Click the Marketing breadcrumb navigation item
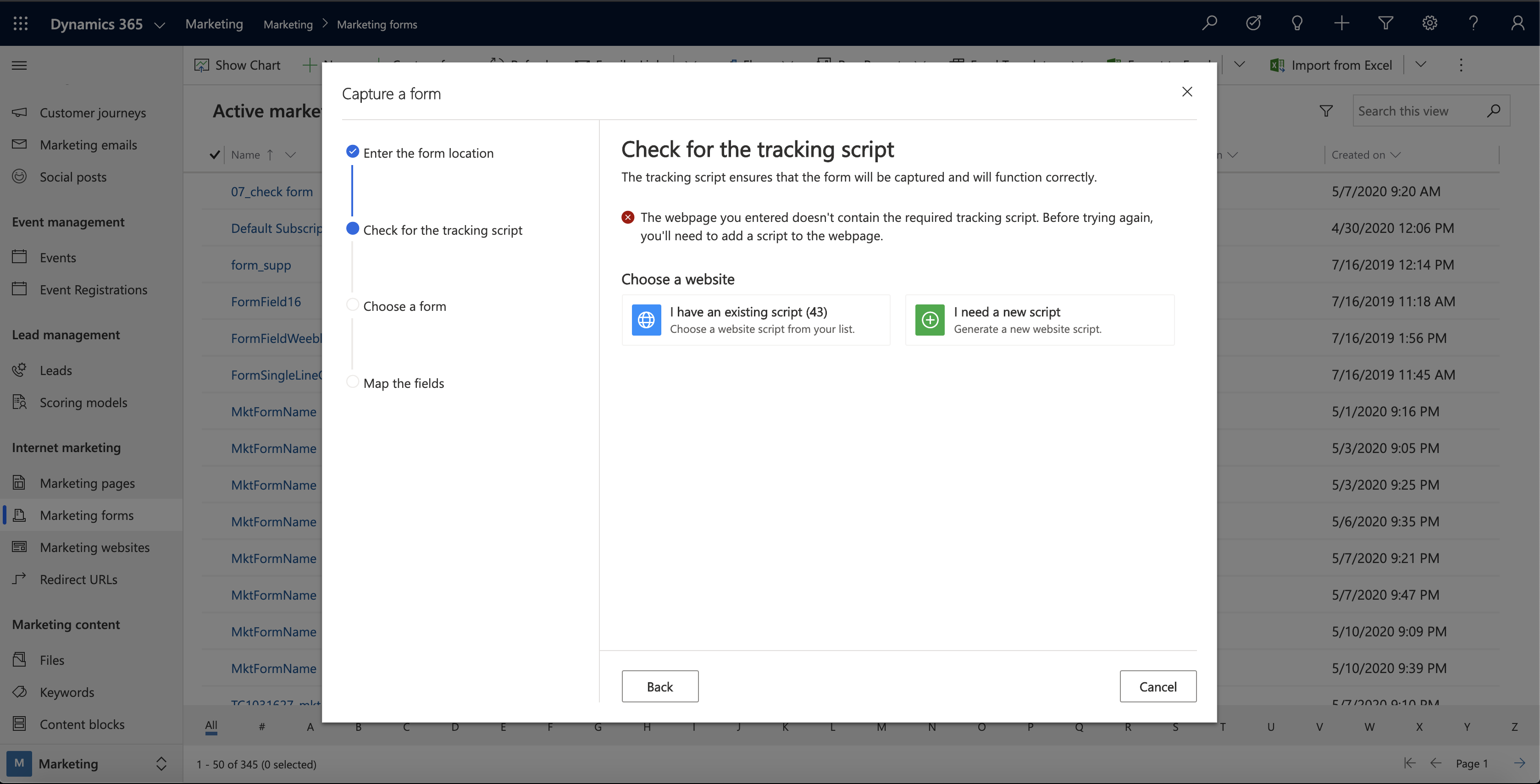Screen dimensions: 1540x784 (x=287, y=22)
